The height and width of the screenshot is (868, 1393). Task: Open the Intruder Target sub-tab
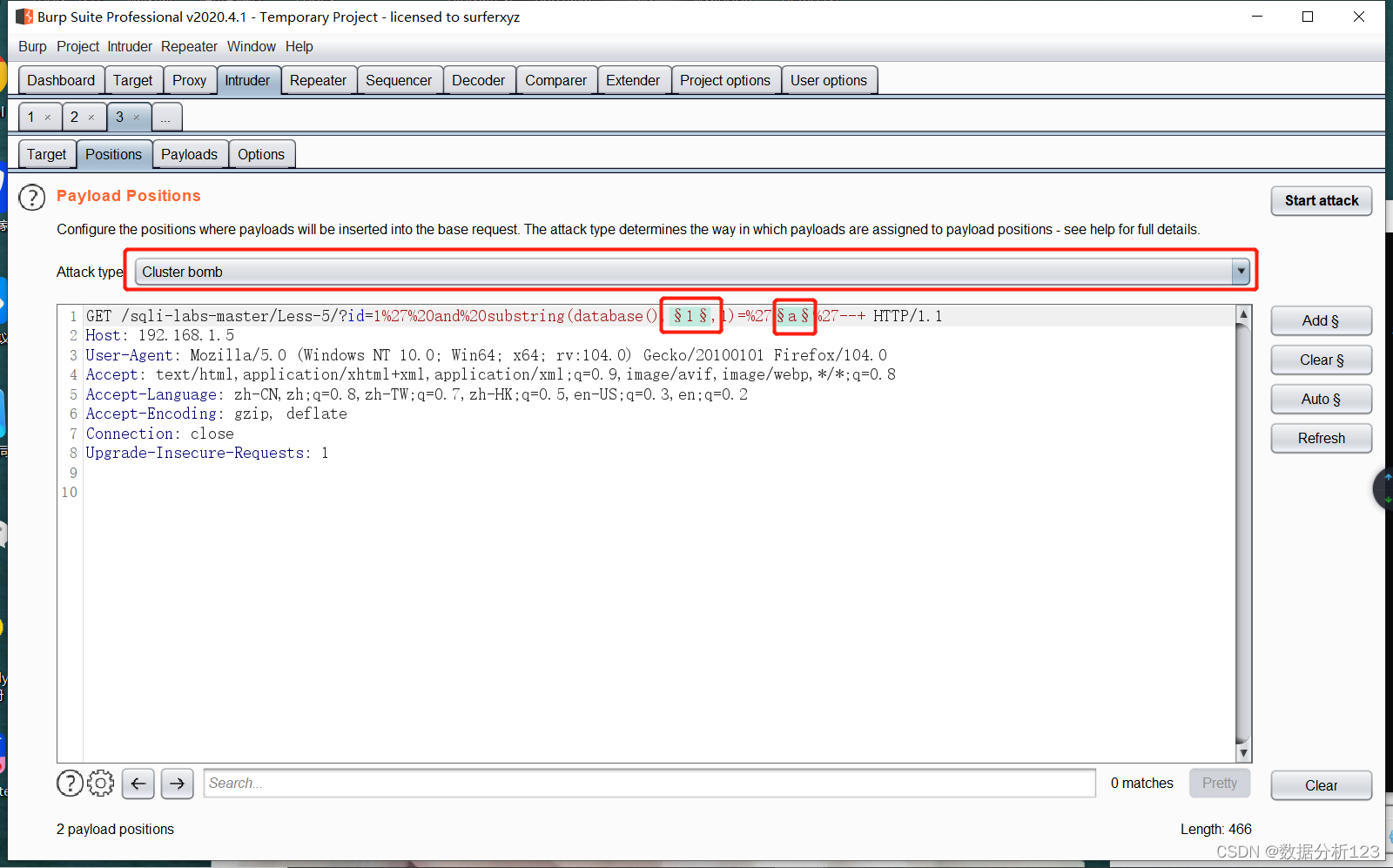[x=47, y=154]
